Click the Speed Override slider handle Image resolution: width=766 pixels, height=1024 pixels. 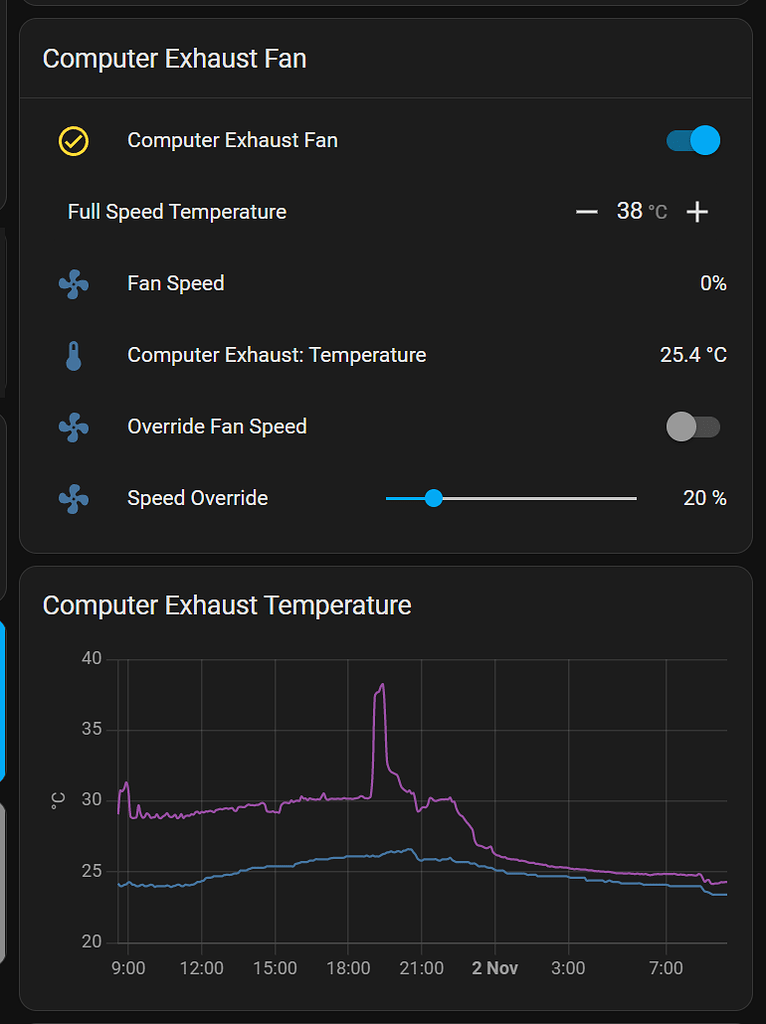[433, 498]
